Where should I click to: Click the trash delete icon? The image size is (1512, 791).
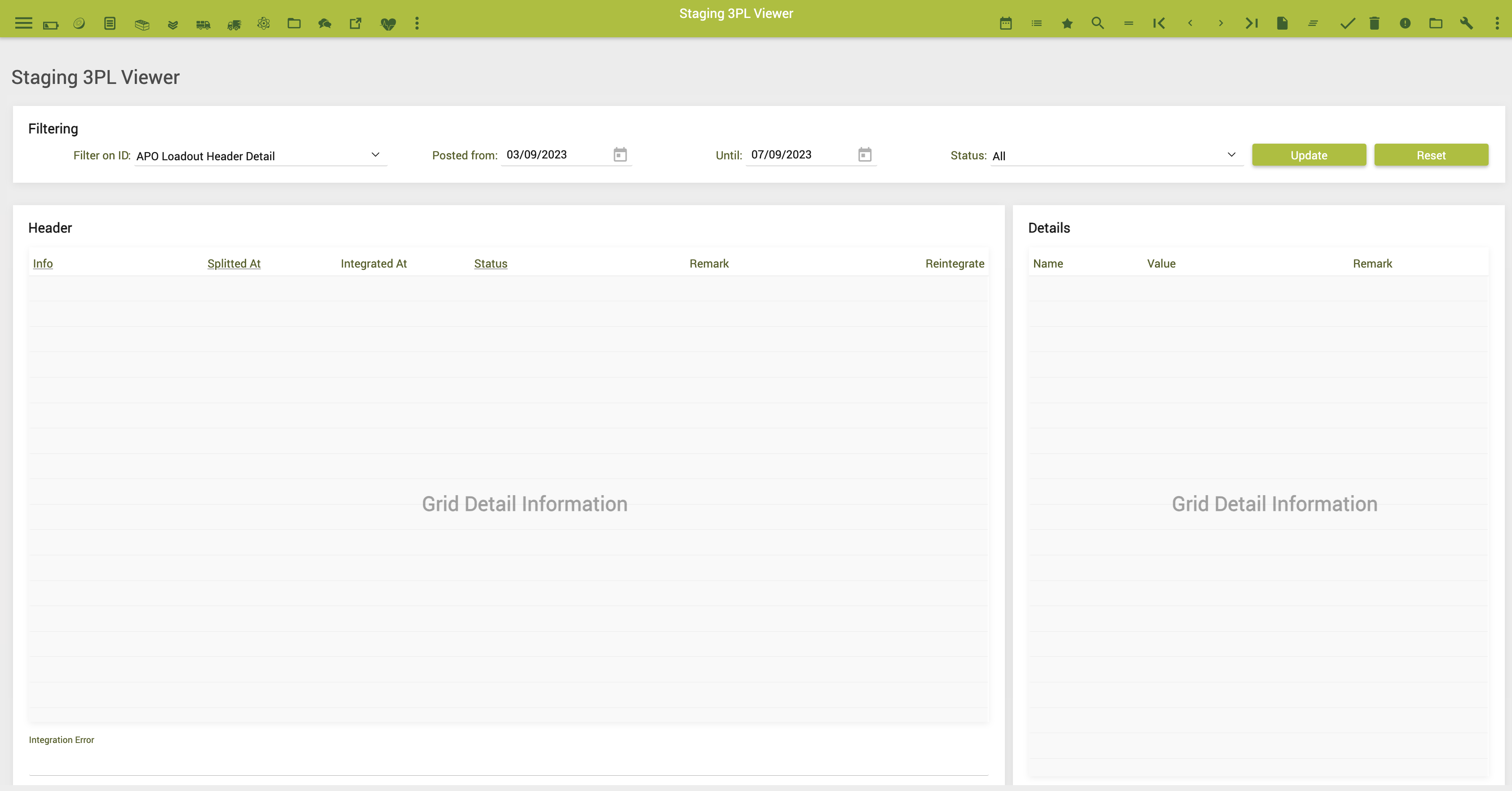coord(1375,23)
